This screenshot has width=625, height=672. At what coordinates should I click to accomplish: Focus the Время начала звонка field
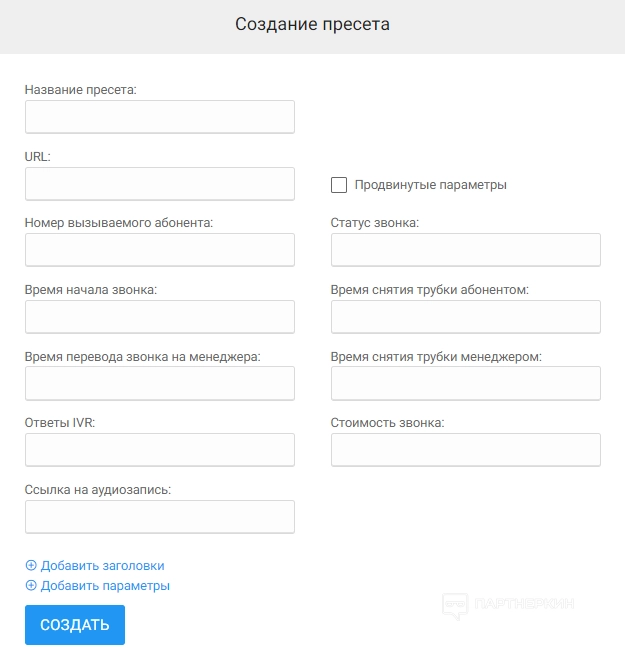coord(160,317)
